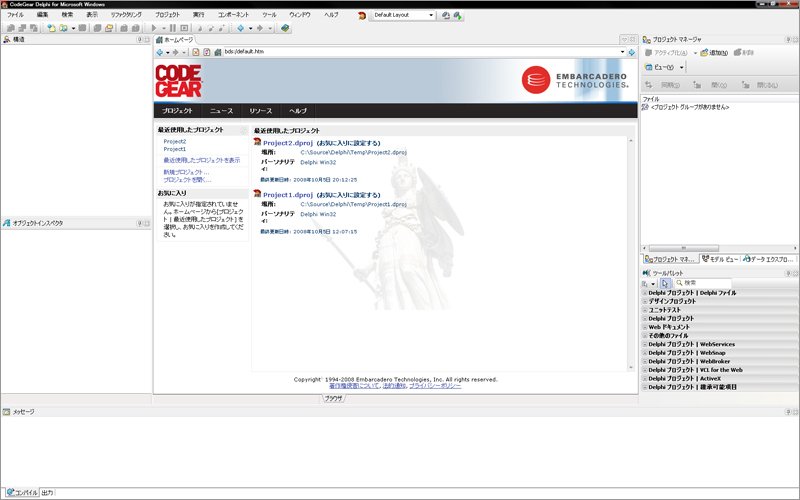Click the Embarcadero Technologies logo
The width and height of the screenshot is (800, 500).
[575, 80]
